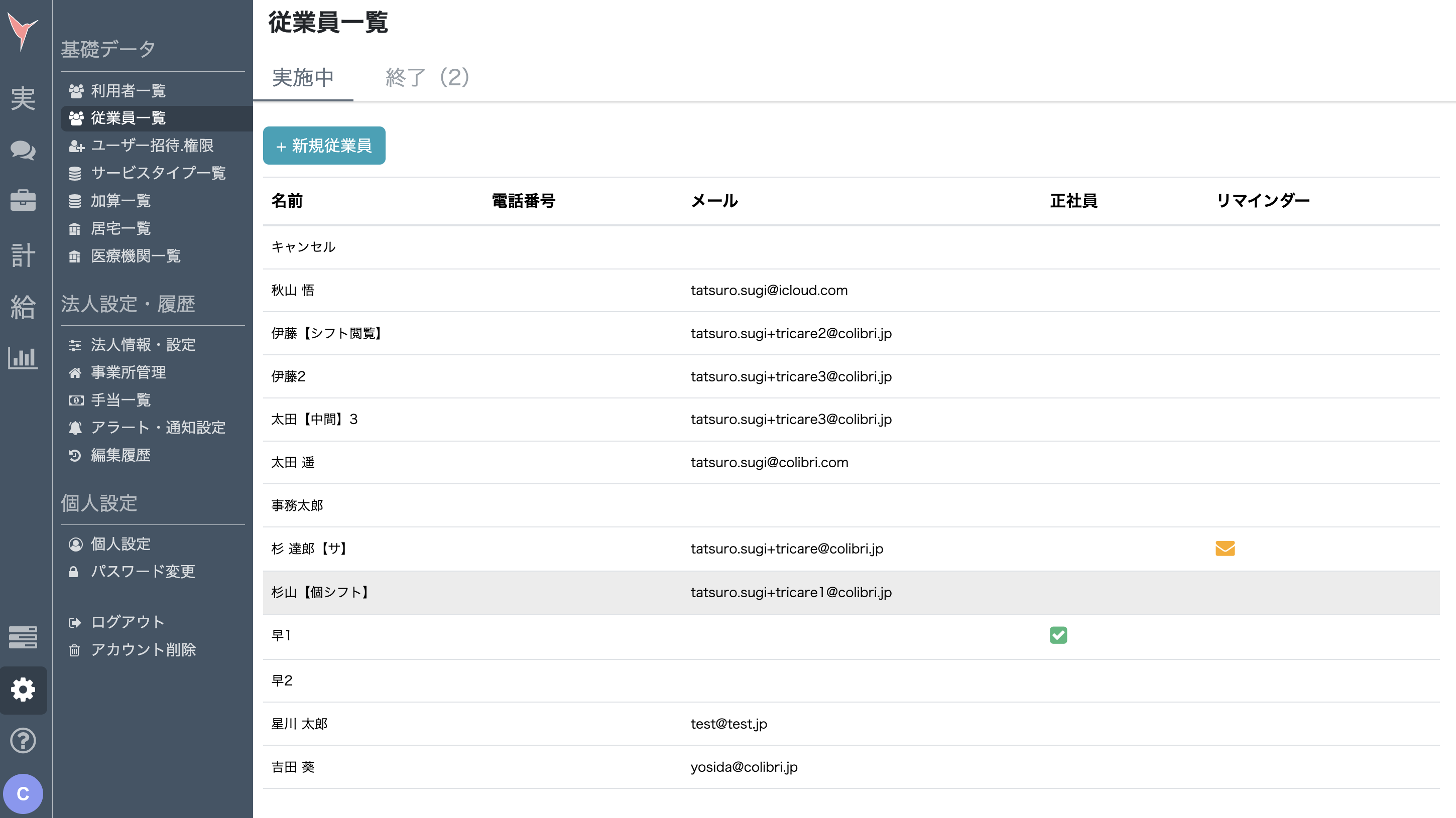The image size is (1456, 818).
Task: Open ユーザー招待.権限 menu item
Action: (152, 145)
